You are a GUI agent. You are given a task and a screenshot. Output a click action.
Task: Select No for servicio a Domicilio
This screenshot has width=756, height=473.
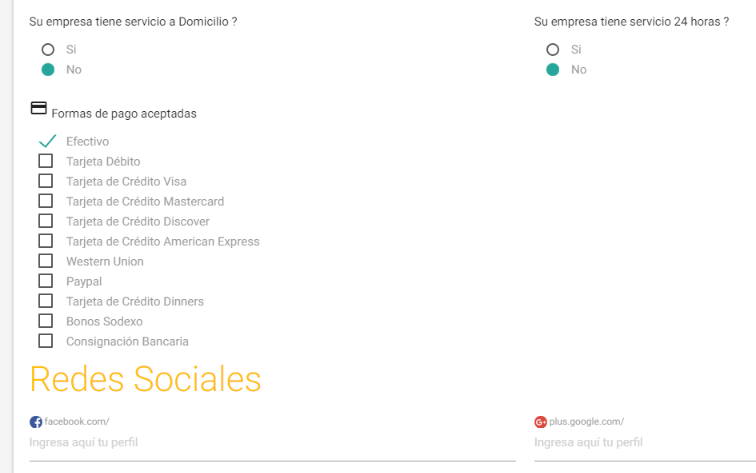(x=48, y=70)
